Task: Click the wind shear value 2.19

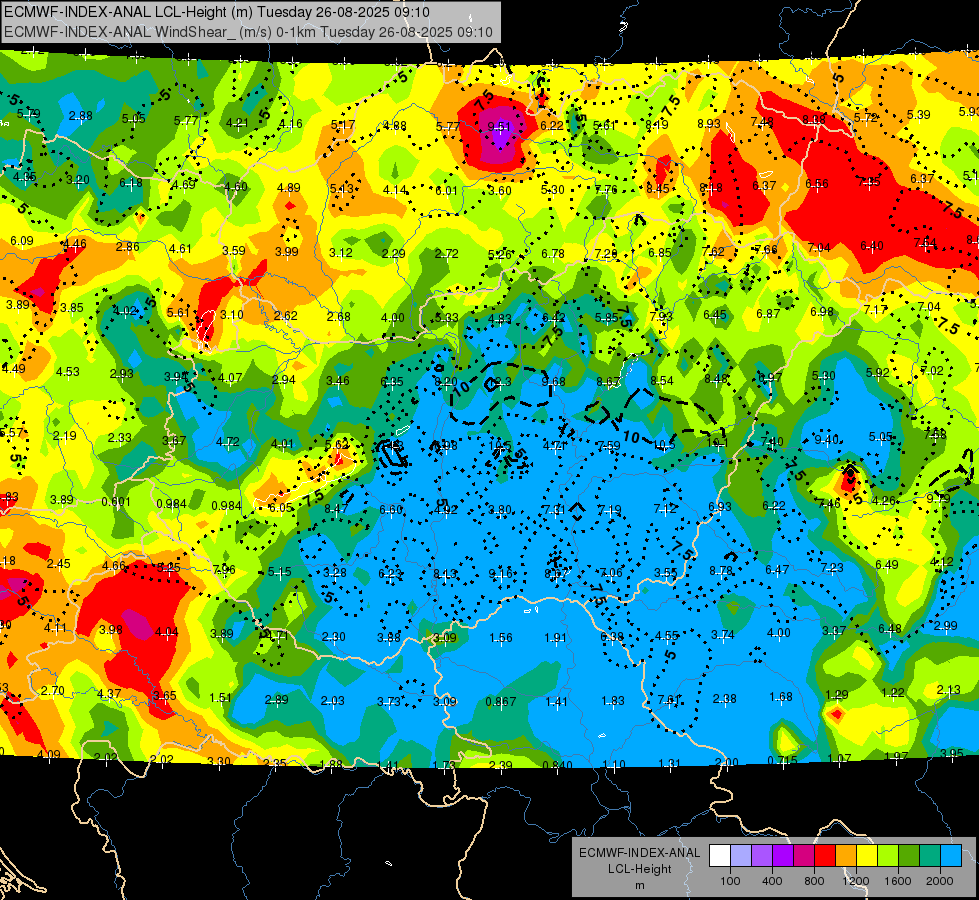Action: [65, 435]
